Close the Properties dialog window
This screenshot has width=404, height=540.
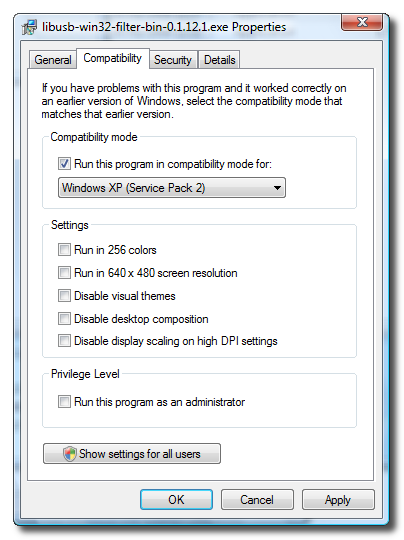tap(362, 22)
